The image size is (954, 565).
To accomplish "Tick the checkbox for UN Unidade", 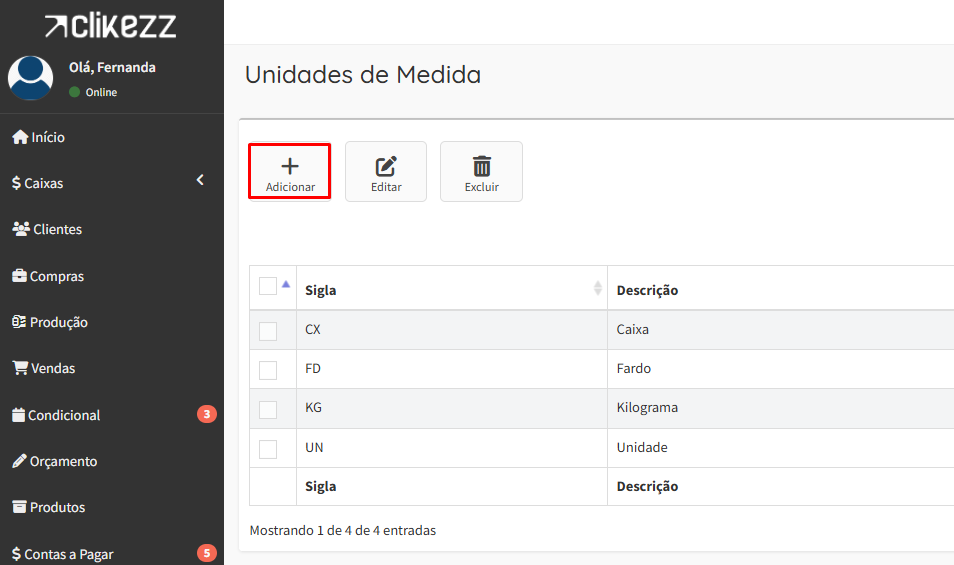I will [x=268, y=449].
